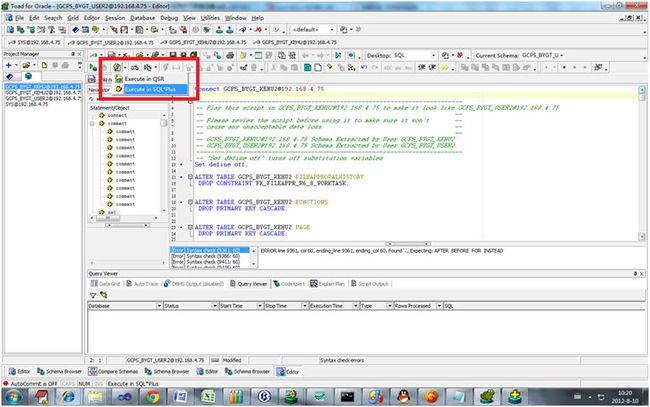Open the Script Output tab

click(x=369, y=284)
